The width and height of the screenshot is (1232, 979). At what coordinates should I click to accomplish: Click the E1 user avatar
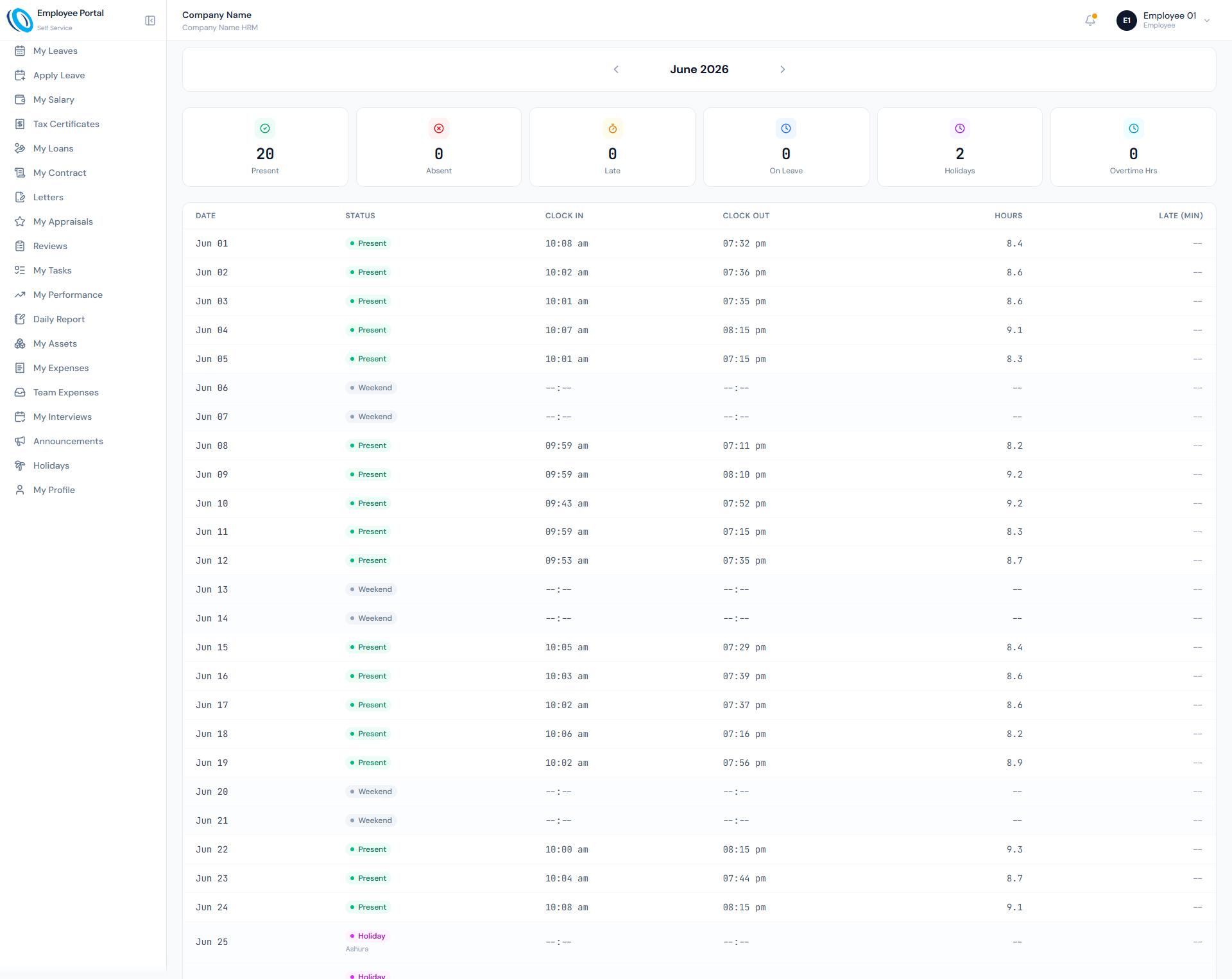point(1126,21)
